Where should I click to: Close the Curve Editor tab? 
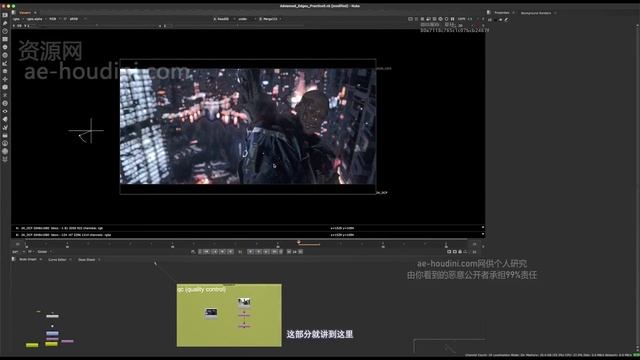point(70,260)
